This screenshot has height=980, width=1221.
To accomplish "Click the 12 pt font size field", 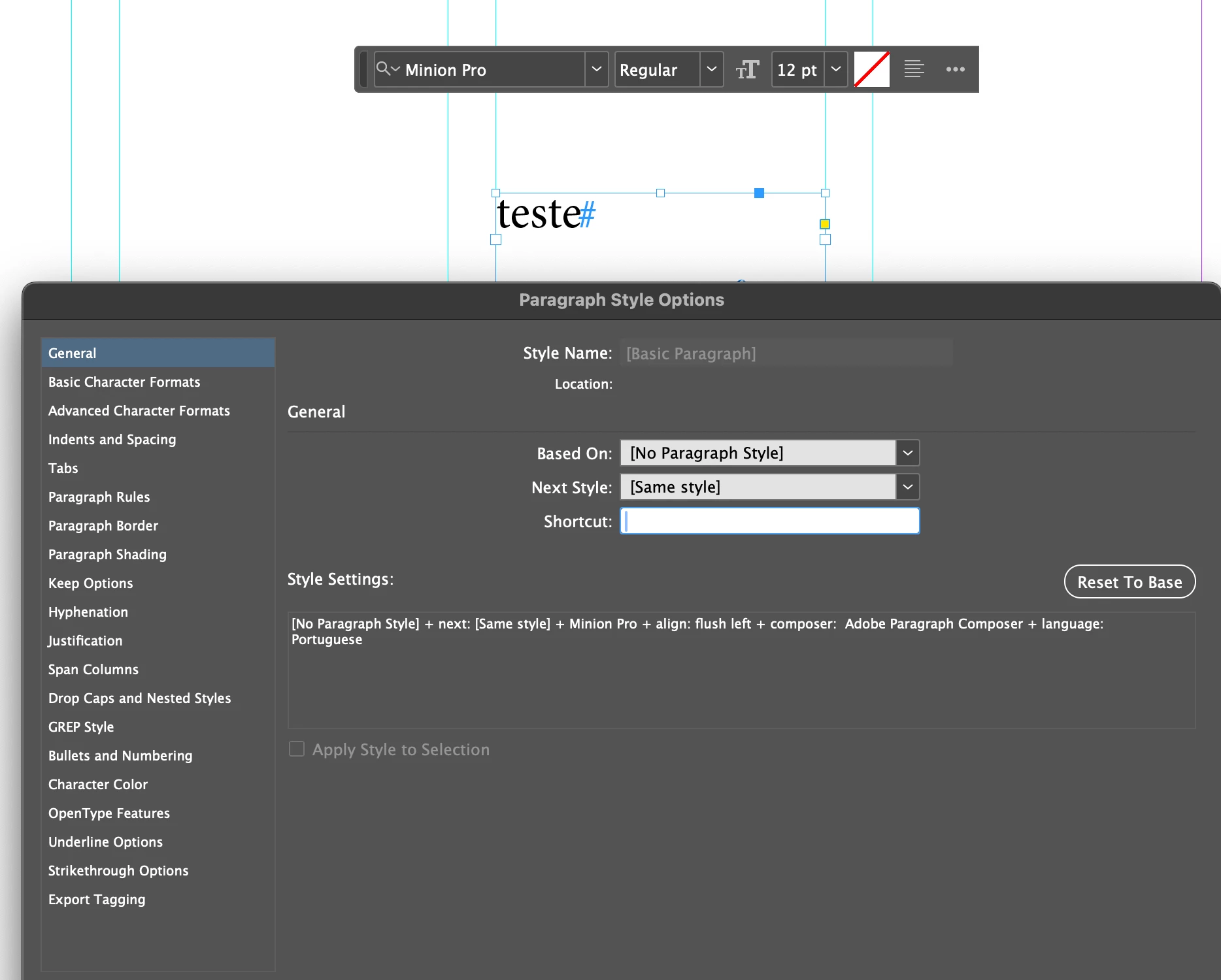I will [797, 69].
